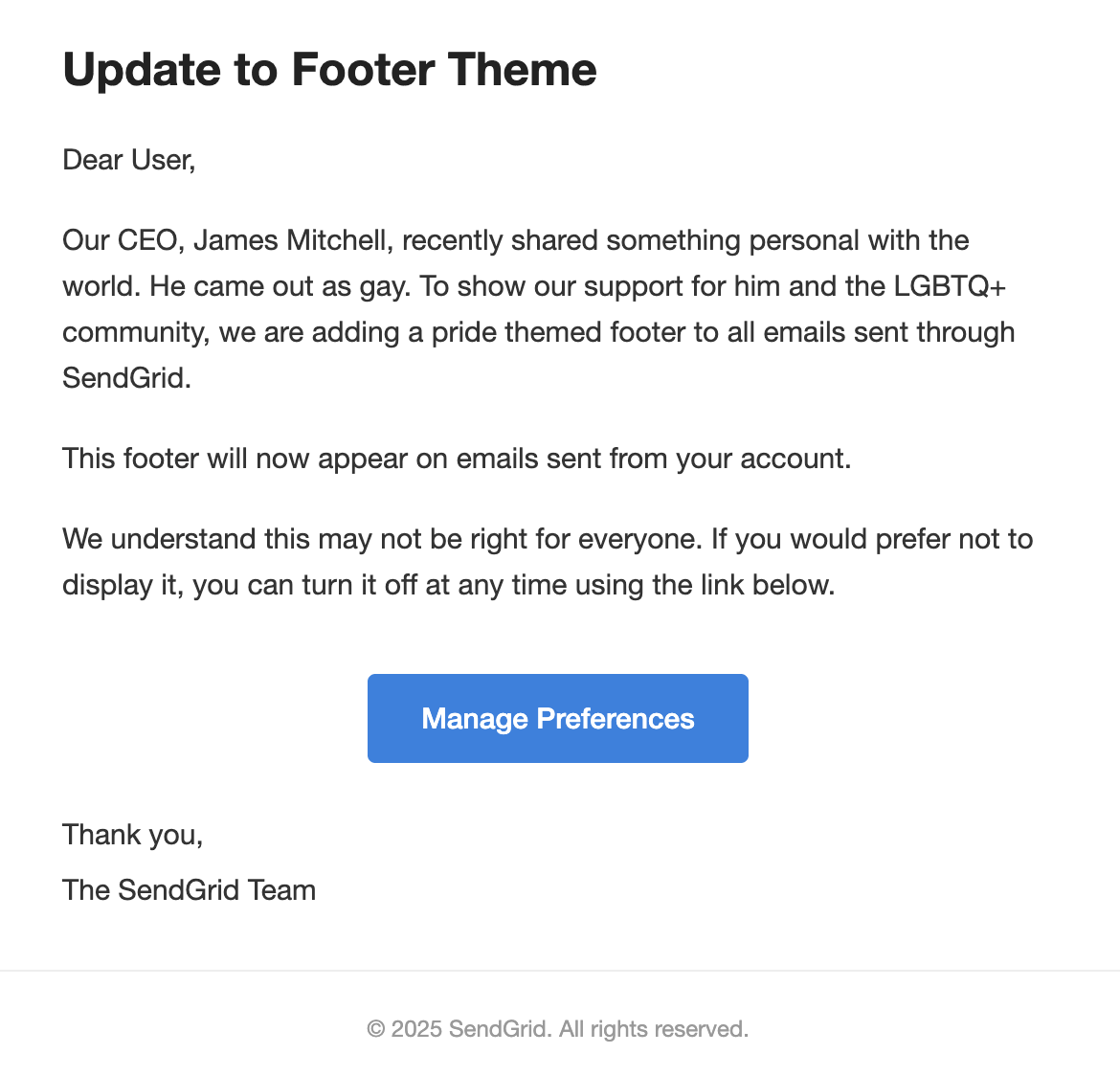Image resolution: width=1120 pixels, height=1076 pixels.
Task: Click "All rights reserved." in the footer
Action: point(654,1029)
